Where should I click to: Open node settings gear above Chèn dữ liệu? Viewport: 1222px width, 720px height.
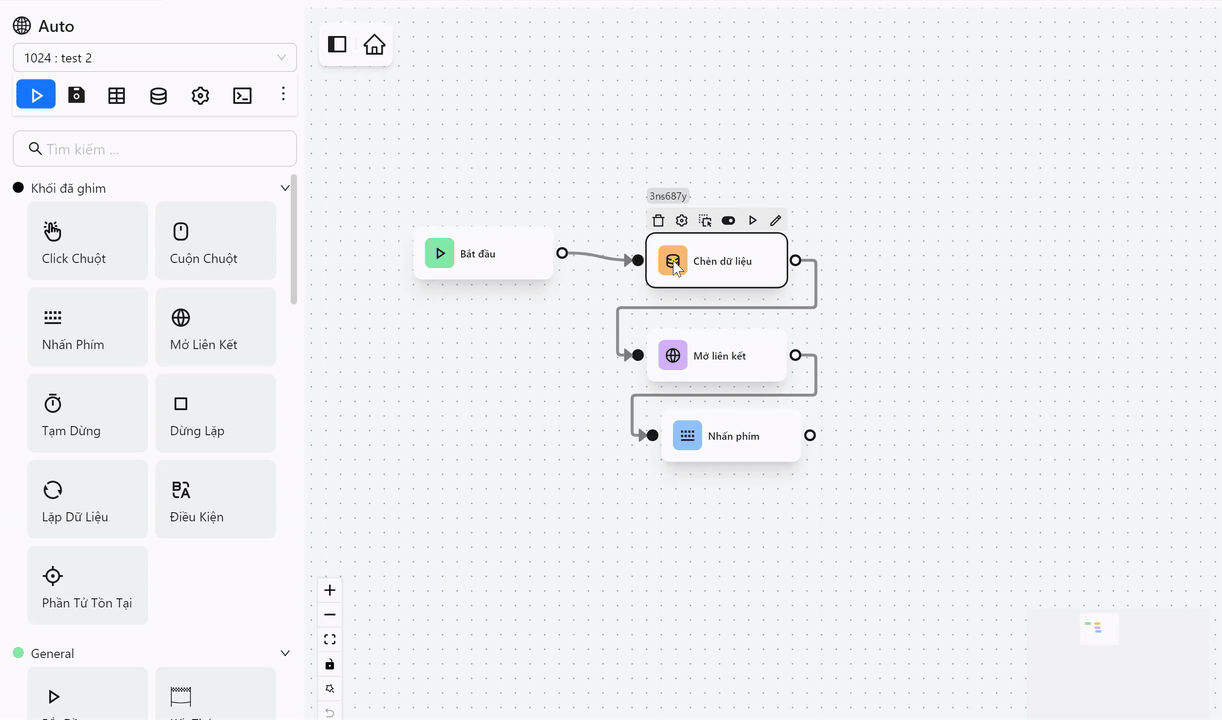coord(682,221)
